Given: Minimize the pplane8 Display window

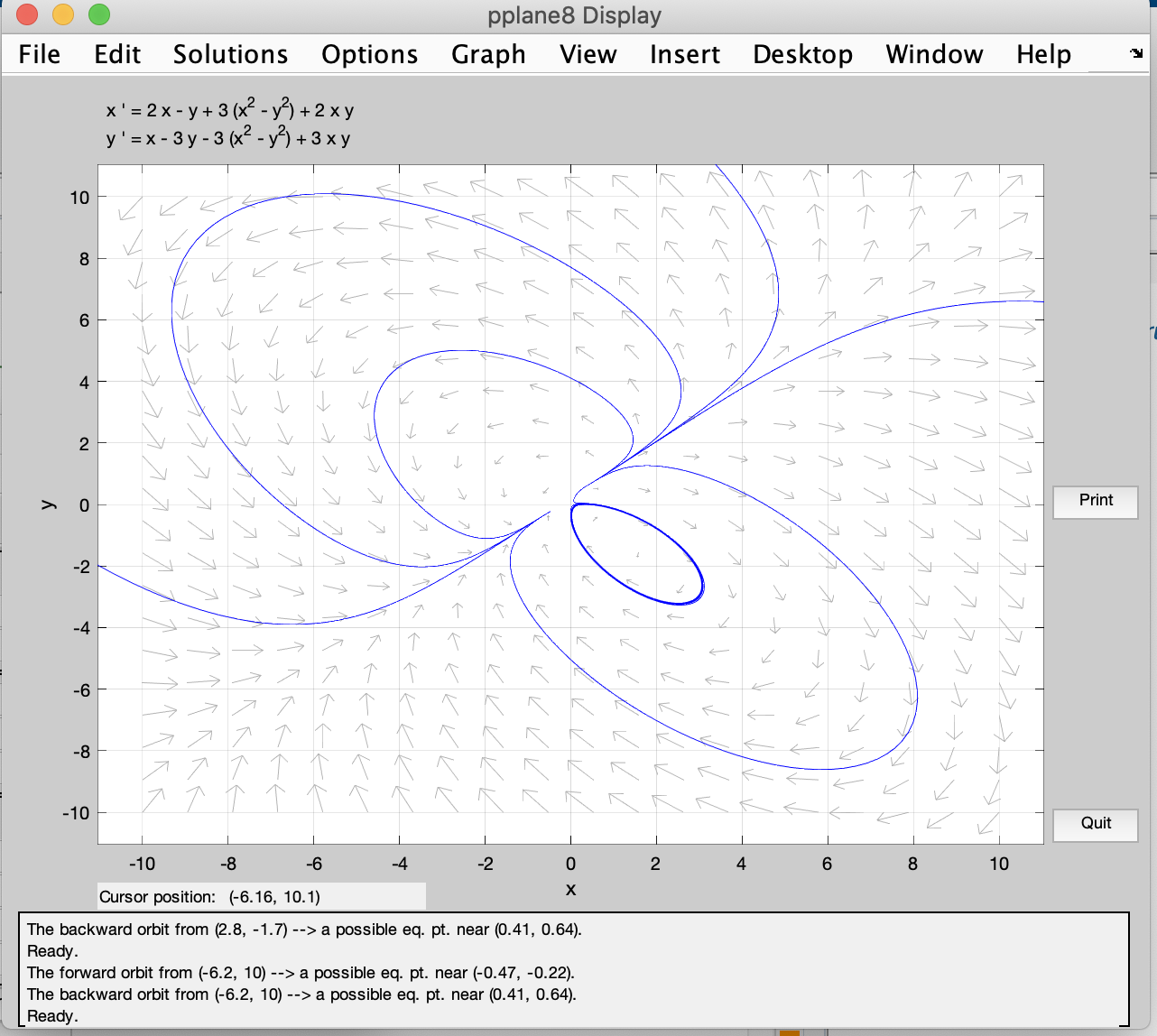Looking at the screenshot, I should [x=63, y=14].
